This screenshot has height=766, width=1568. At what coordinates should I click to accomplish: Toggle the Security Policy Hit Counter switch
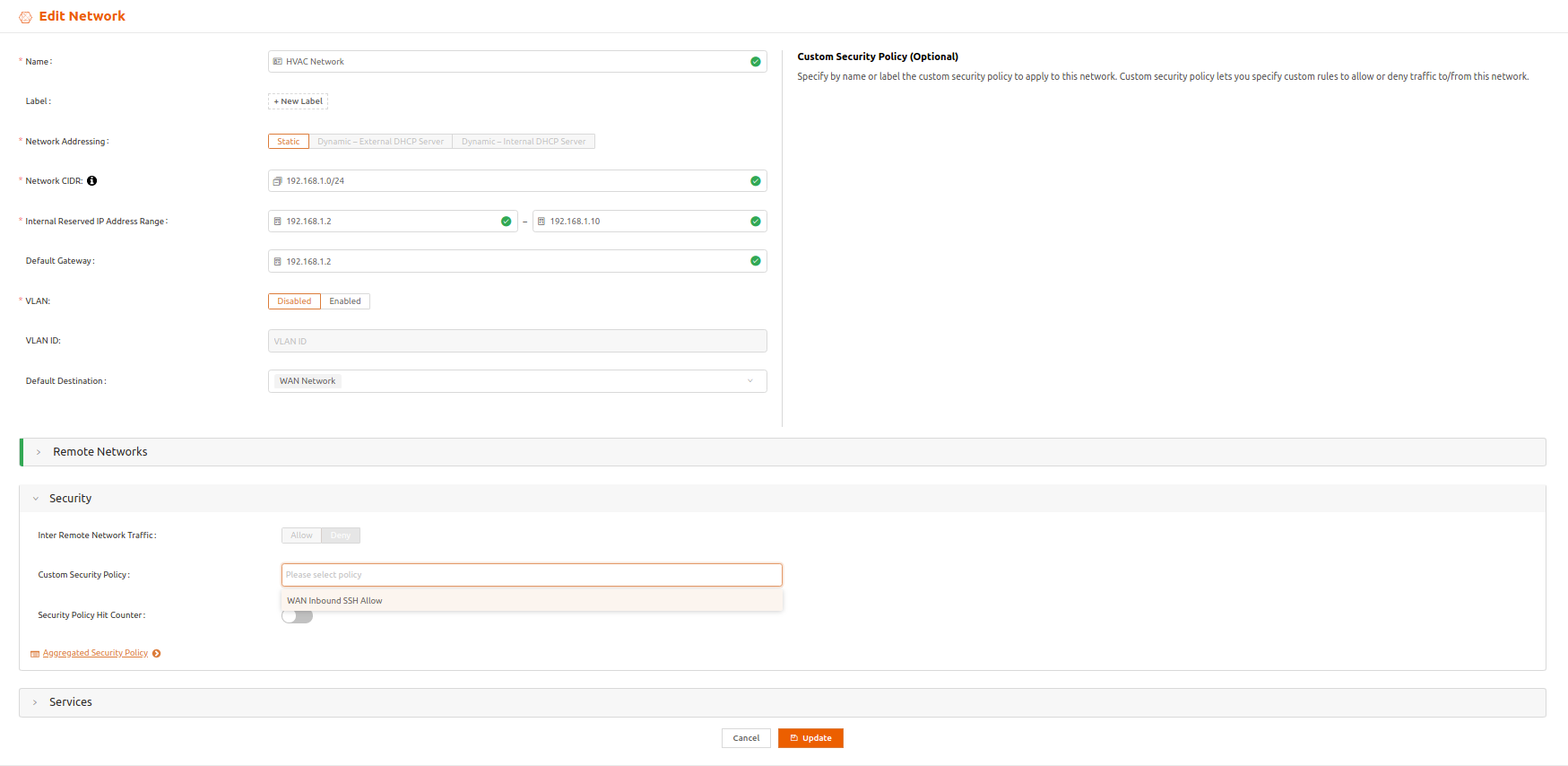tap(297, 616)
